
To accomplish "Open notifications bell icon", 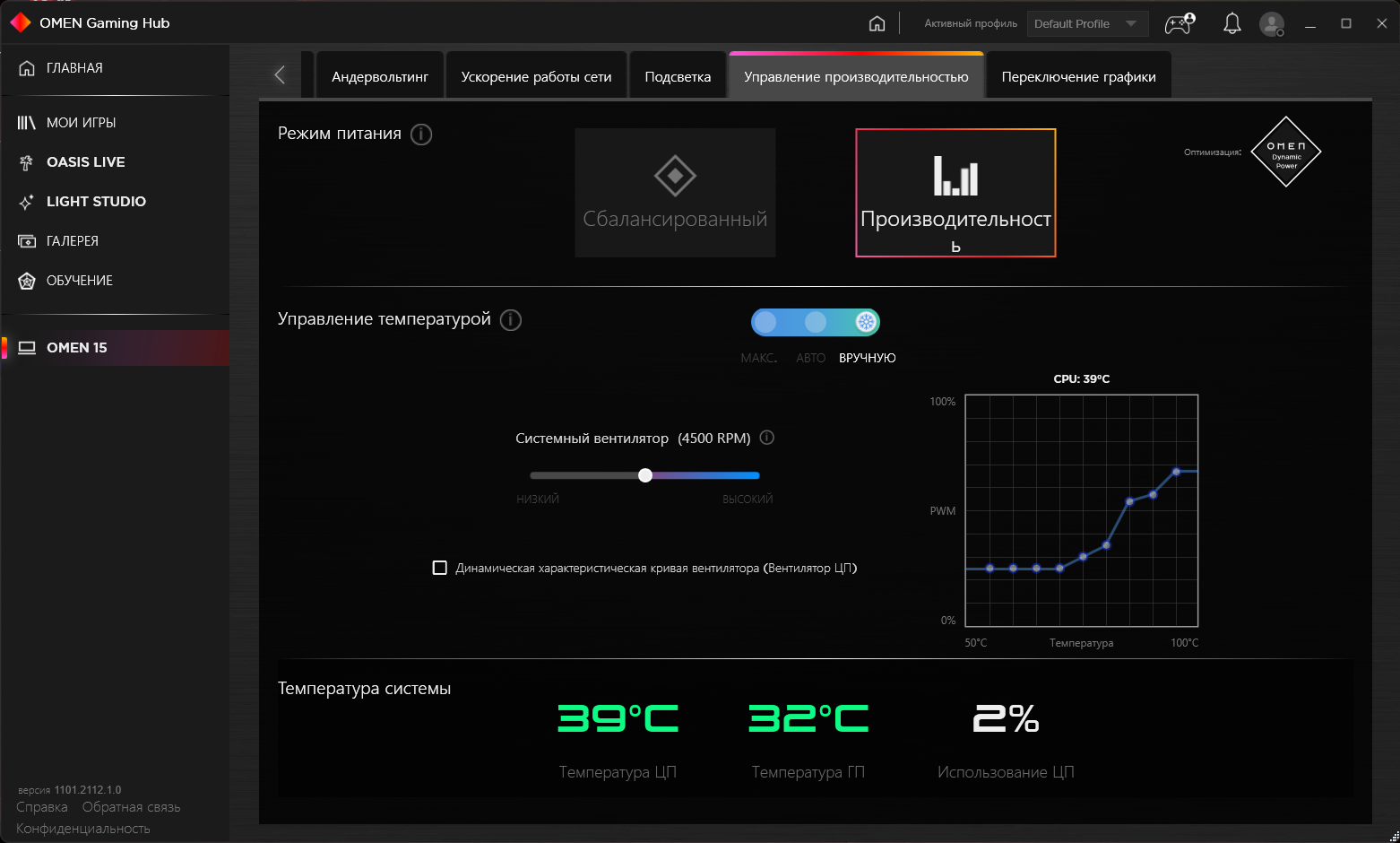I will click(1232, 23).
